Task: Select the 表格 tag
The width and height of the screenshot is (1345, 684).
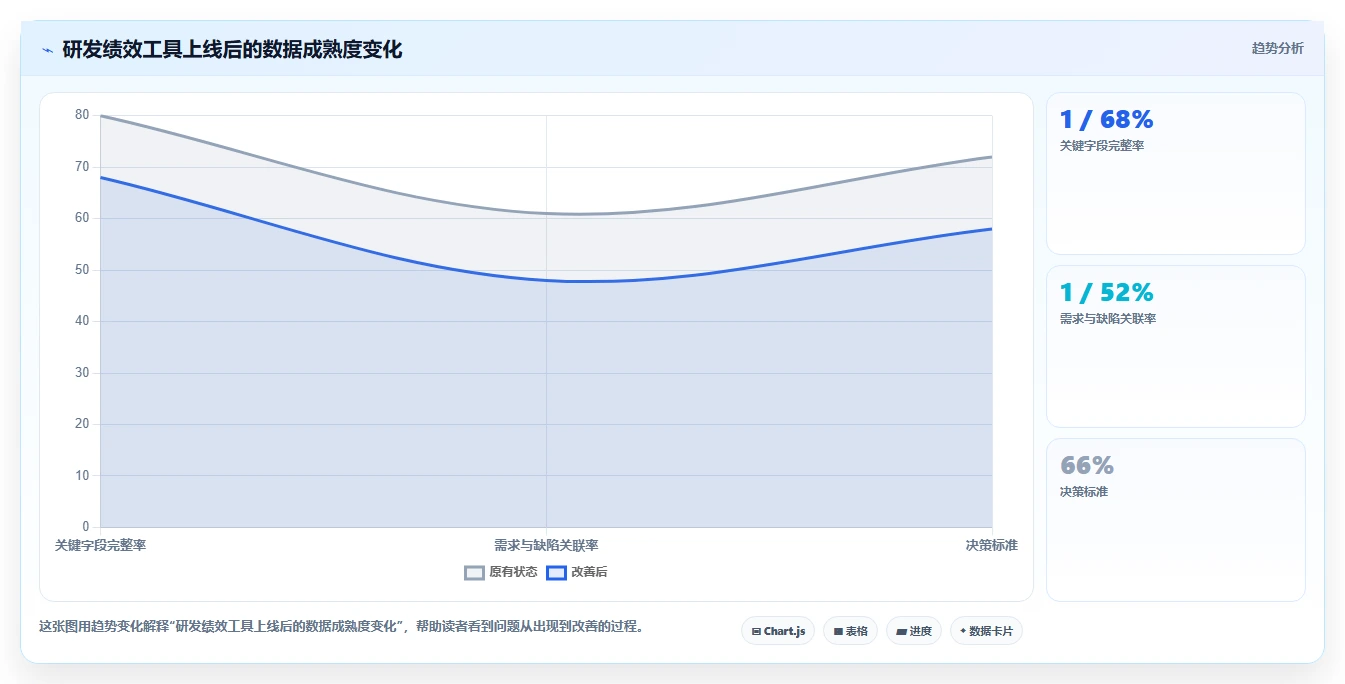Action: pos(850,631)
